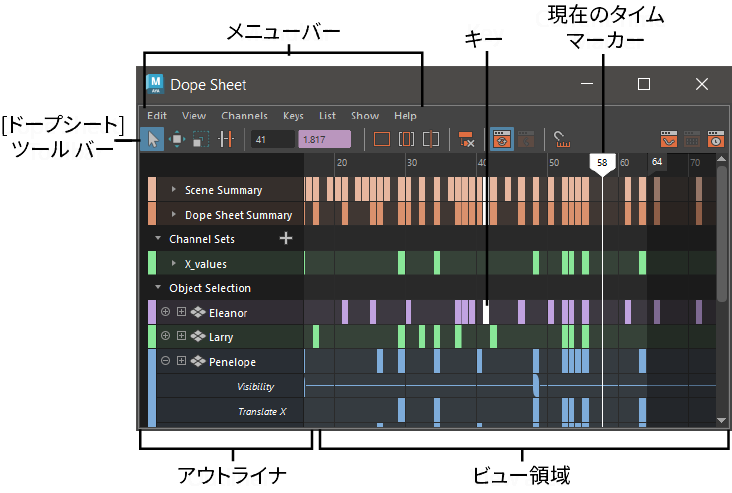Click the orange icon with the X

pyautogui.click(x=466, y=139)
